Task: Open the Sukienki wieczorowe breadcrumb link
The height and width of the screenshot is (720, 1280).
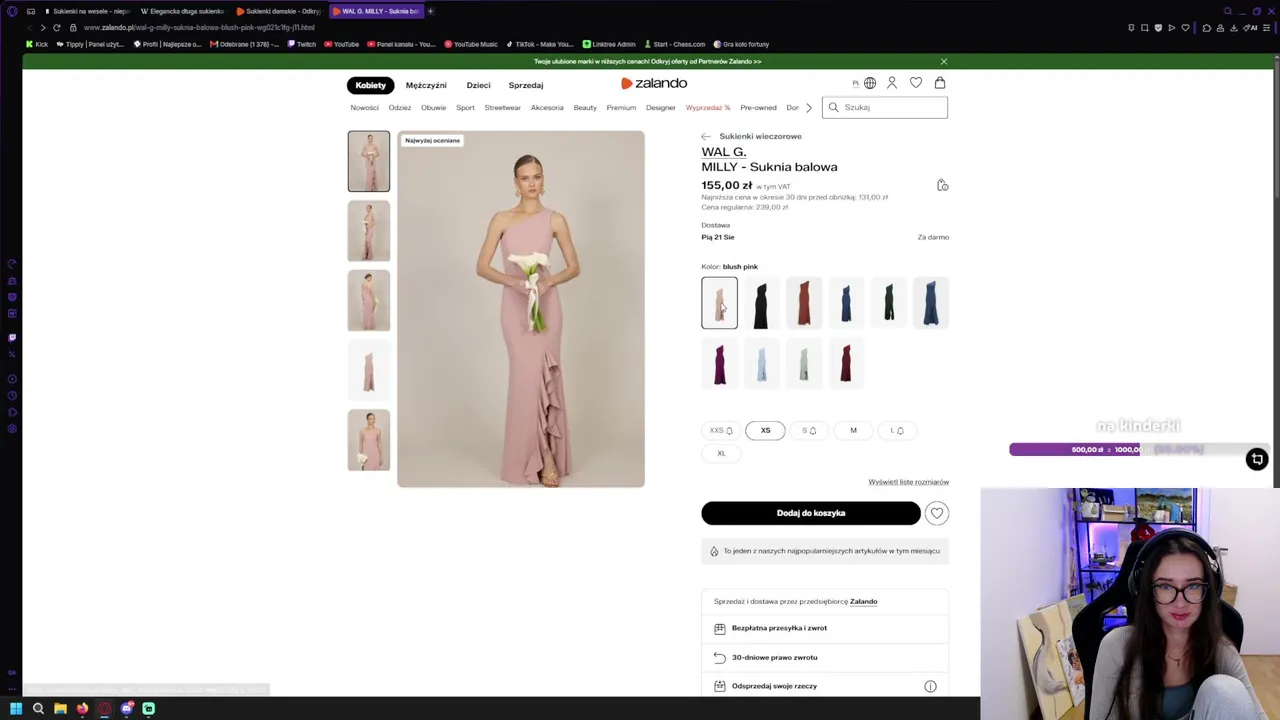Action: tap(760, 136)
